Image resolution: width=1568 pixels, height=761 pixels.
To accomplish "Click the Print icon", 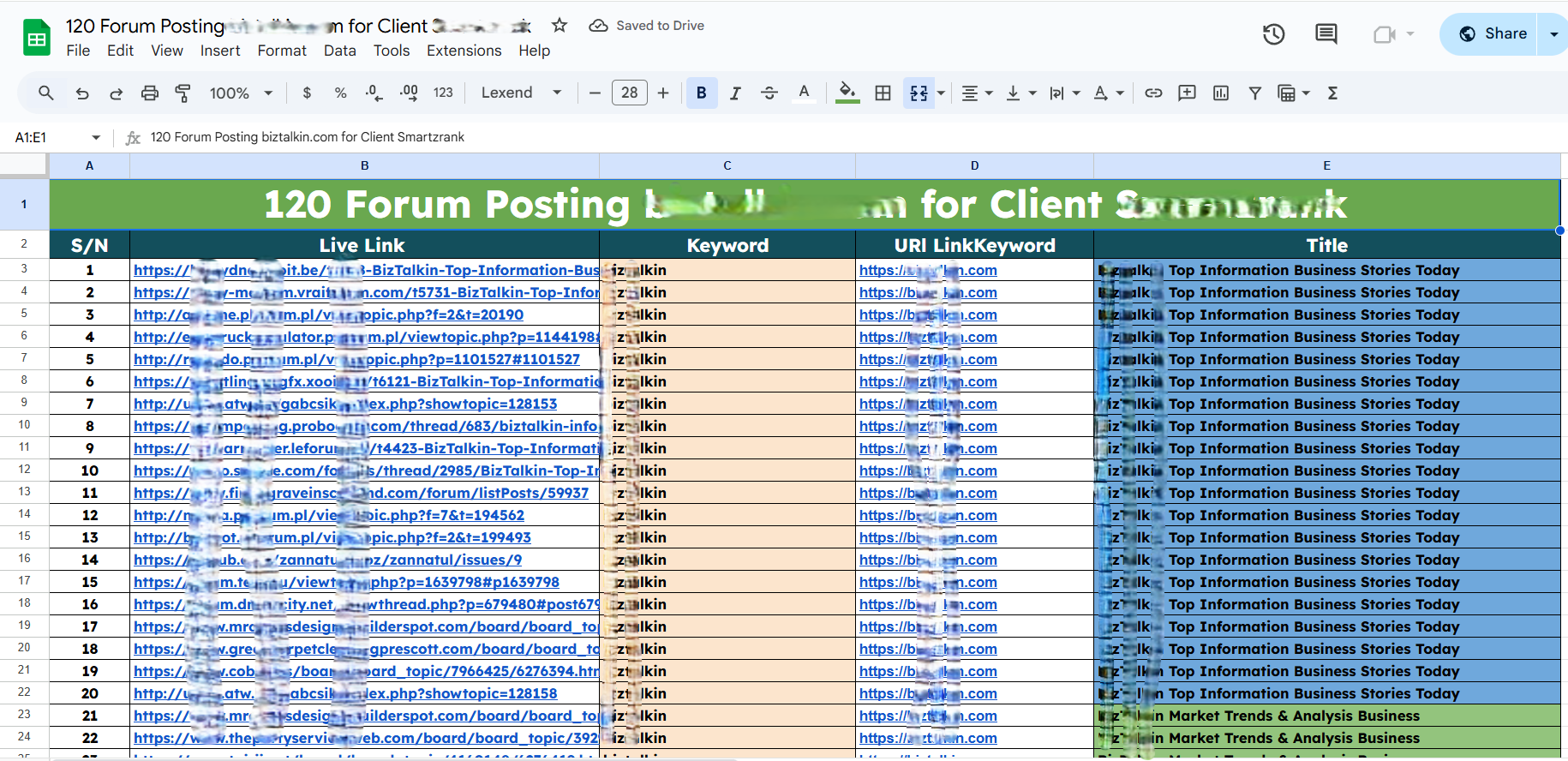I will click(x=150, y=93).
